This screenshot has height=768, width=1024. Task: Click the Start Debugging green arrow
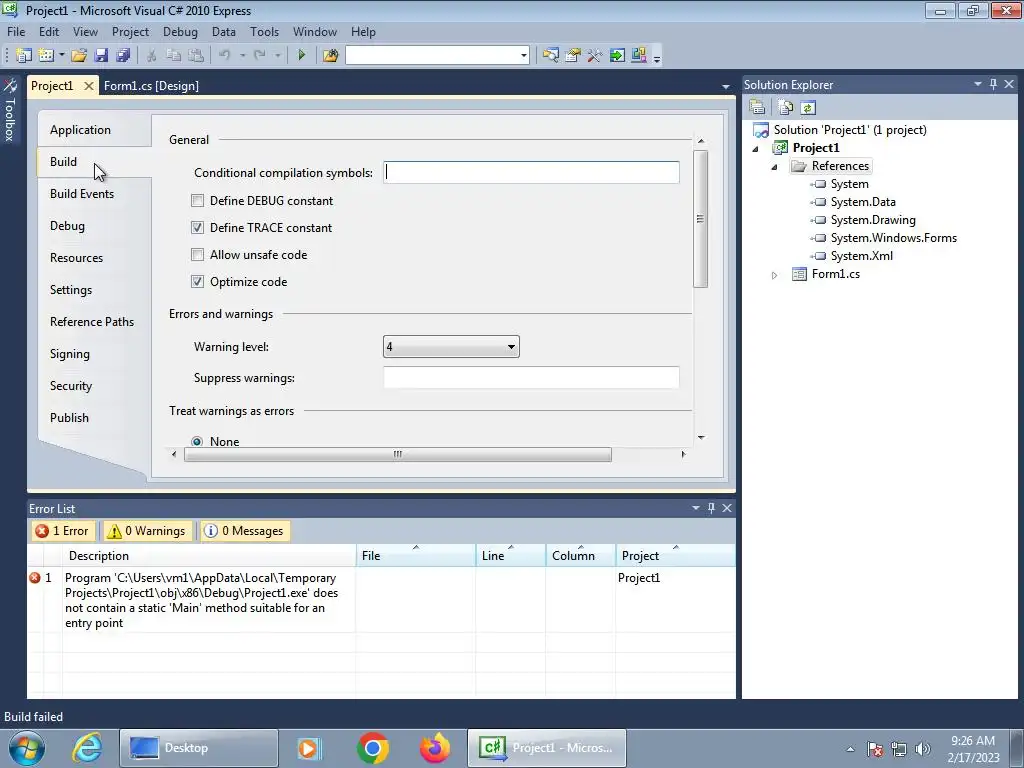[x=302, y=56]
